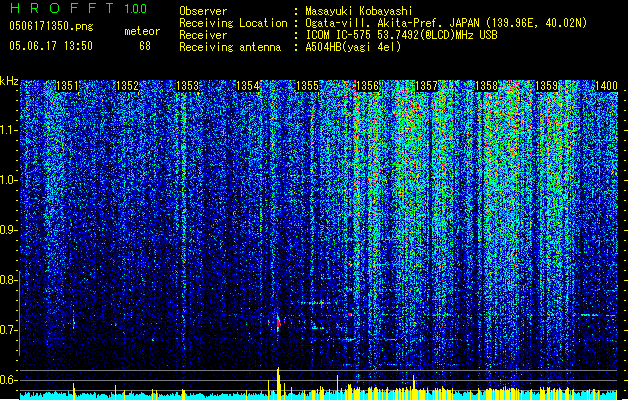This screenshot has width=629, height=400.
Task: Click the 1400 time marker
Action: (606, 86)
